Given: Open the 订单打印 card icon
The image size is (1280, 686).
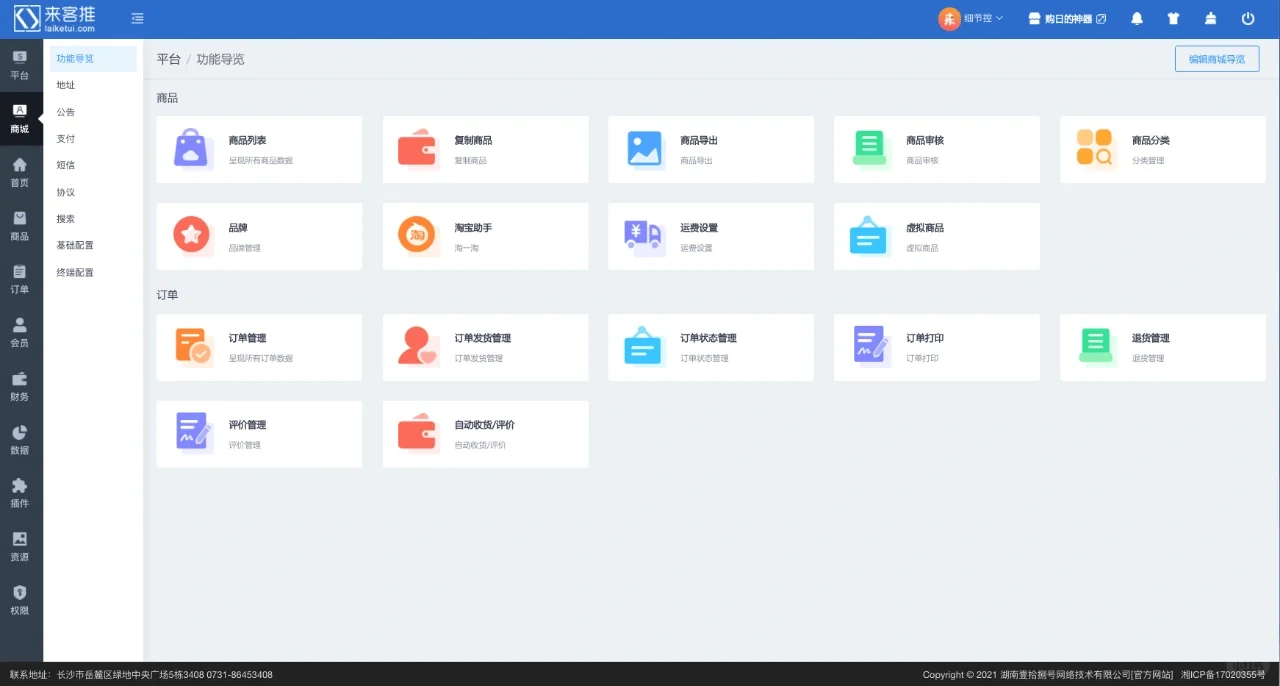Looking at the screenshot, I should click(x=871, y=345).
